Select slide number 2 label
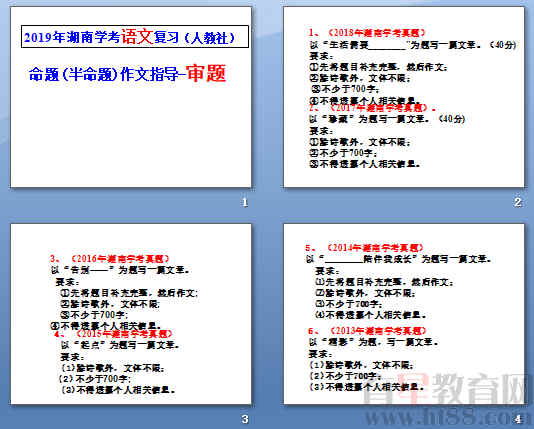 coord(518,203)
